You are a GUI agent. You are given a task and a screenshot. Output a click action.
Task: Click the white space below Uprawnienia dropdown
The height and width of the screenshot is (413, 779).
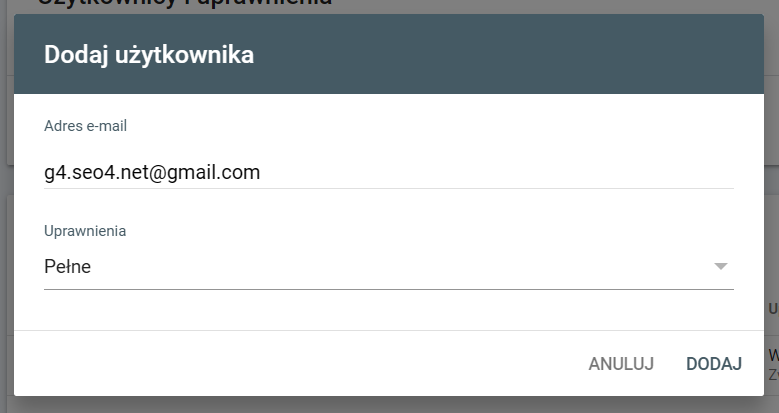[x=388, y=310]
